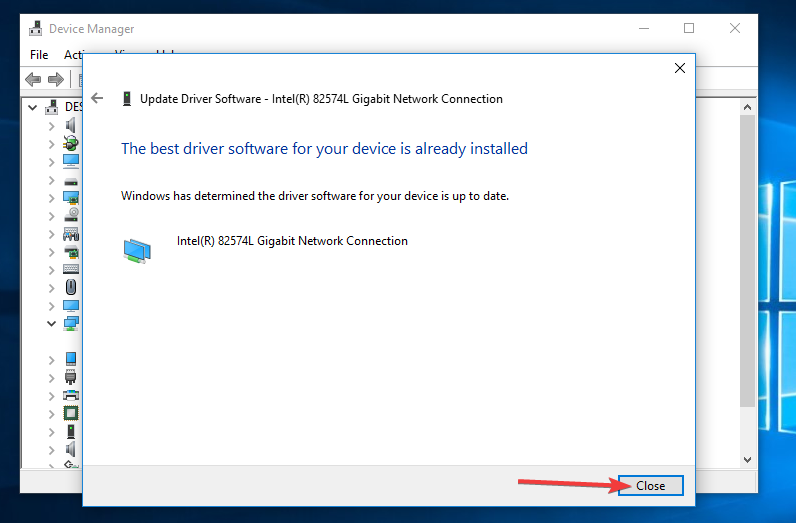The width and height of the screenshot is (796, 523).
Task: Click the Portable Devices icon
Action: click(x=71, y=359)
